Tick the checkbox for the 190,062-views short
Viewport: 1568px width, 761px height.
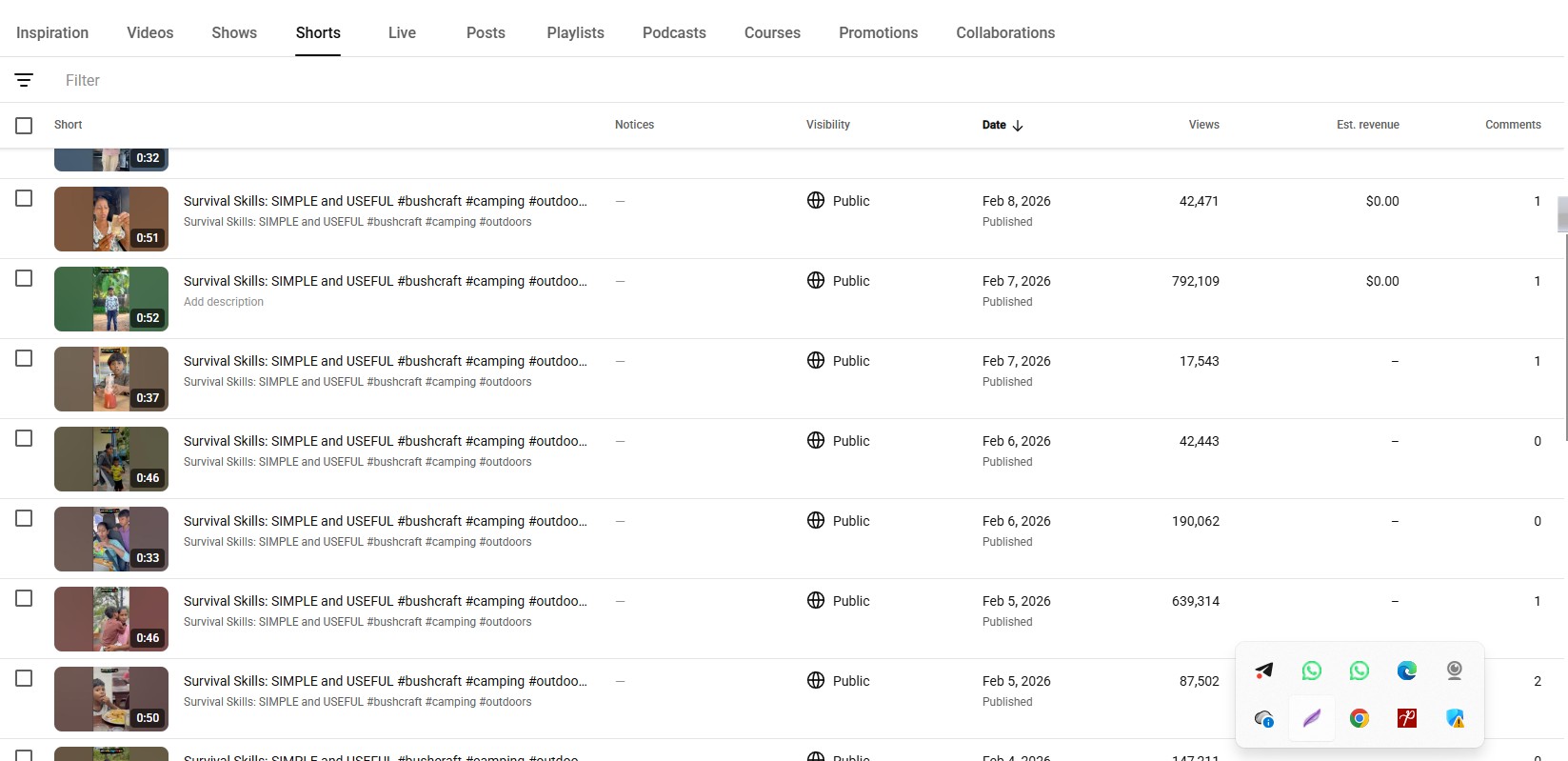coord(24,518)
